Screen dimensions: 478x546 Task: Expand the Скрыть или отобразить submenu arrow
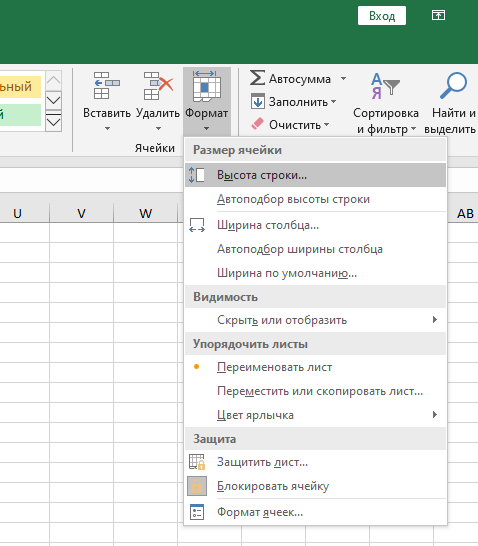pos(434,320)
